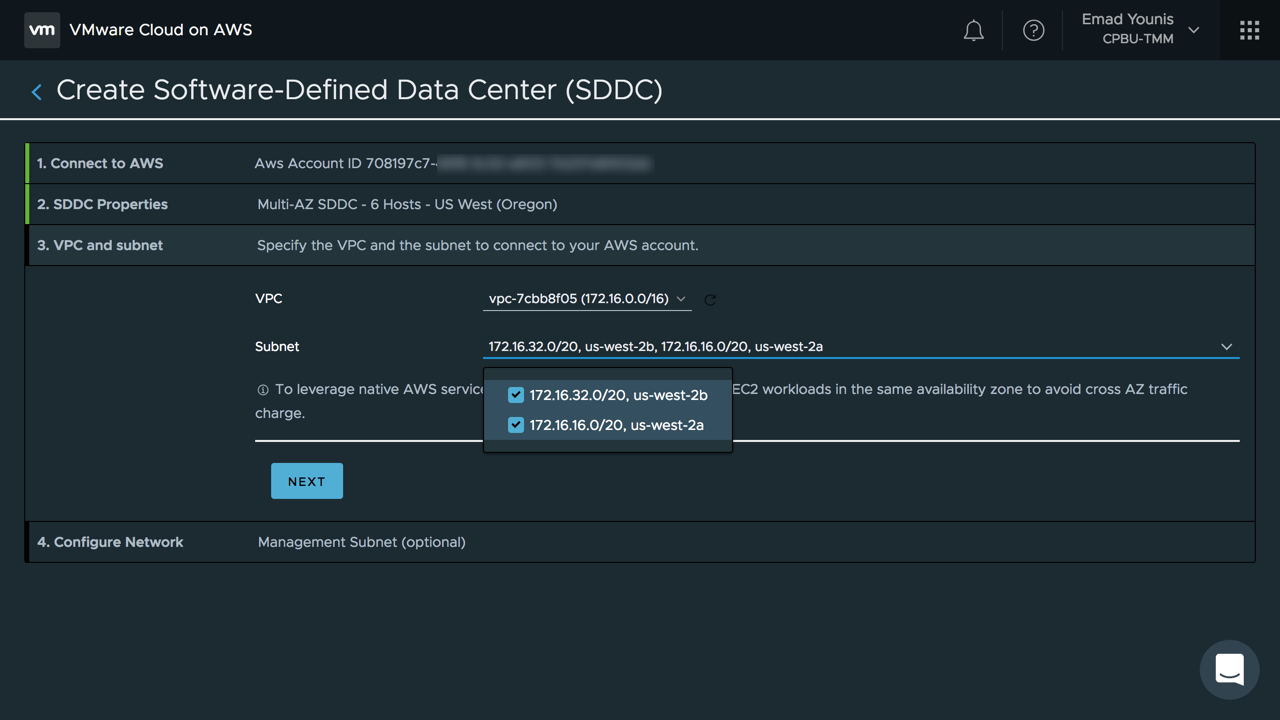1280x720 pixels.
Task: Click the NEXT button
Action: coord(306,481)
